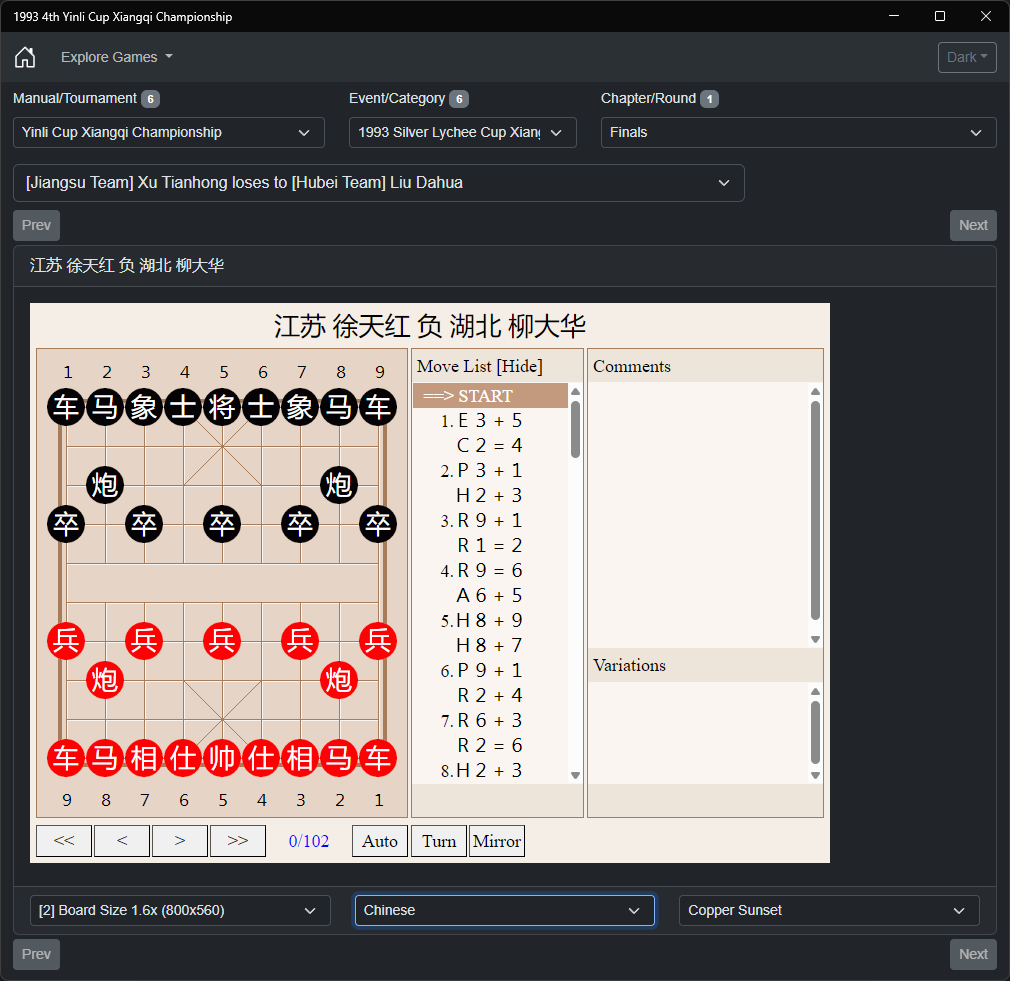Click the black center 卒 pawn on file 5
Viewport: 1010px width, 981px height.
(x=222, y=524)
